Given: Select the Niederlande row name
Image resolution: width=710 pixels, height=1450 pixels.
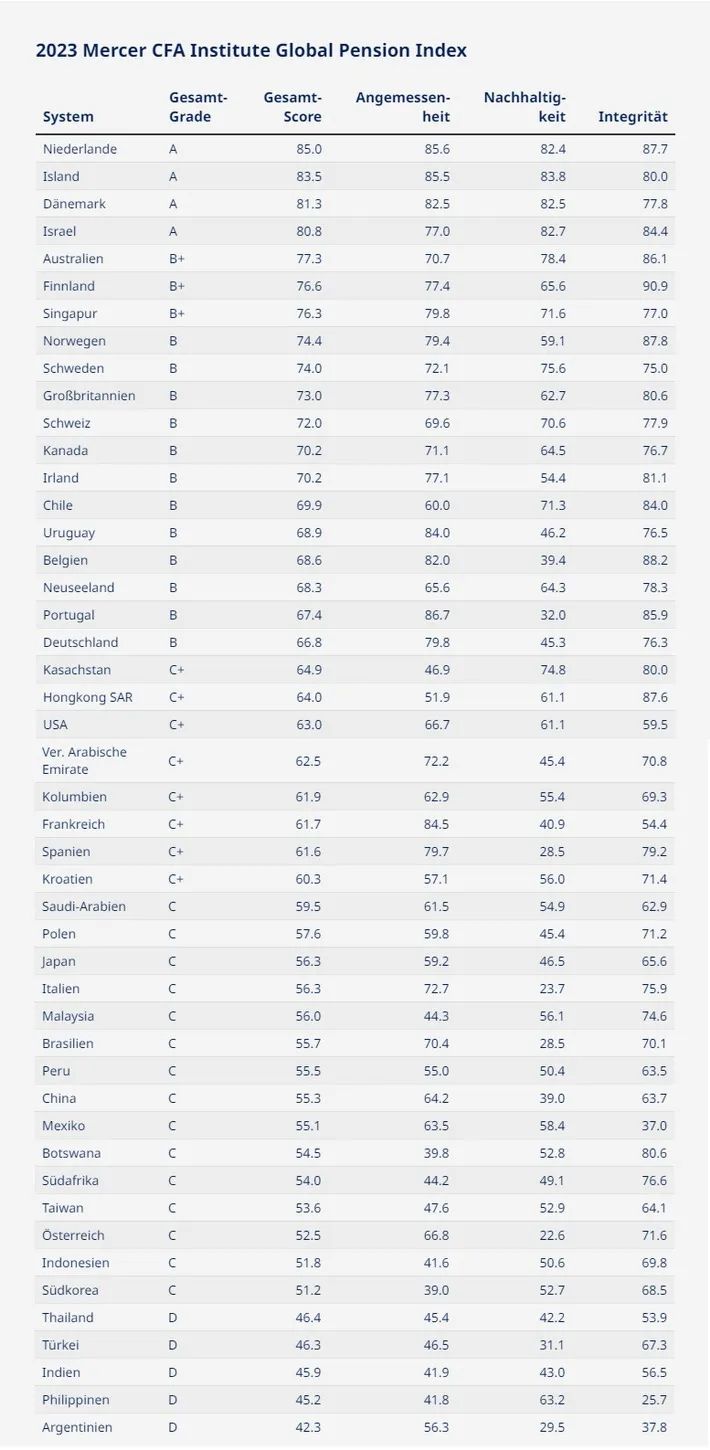Looking at the screenshot, I should [80, 149].
